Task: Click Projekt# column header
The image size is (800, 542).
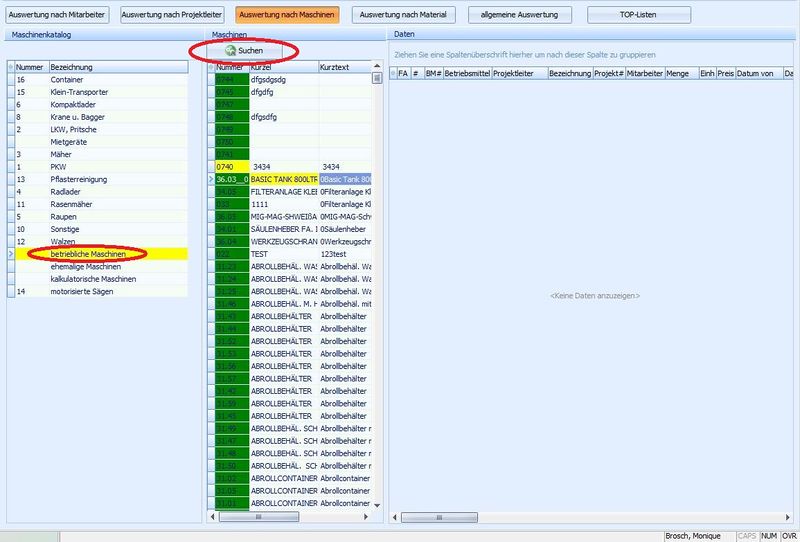Action: click(x=609, y=73)
